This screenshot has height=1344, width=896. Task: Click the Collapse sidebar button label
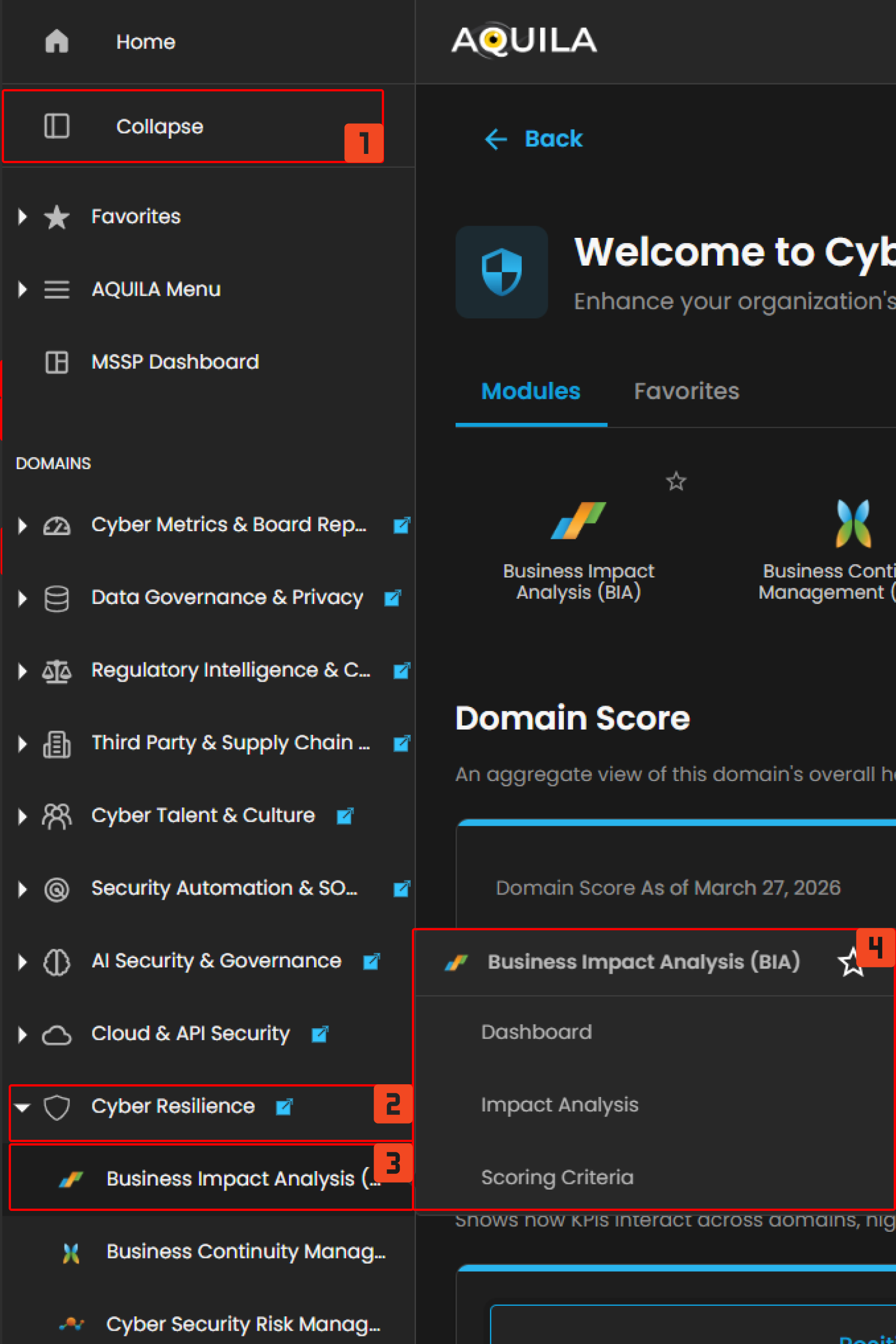pyautogui.click(x=160, y=127)
